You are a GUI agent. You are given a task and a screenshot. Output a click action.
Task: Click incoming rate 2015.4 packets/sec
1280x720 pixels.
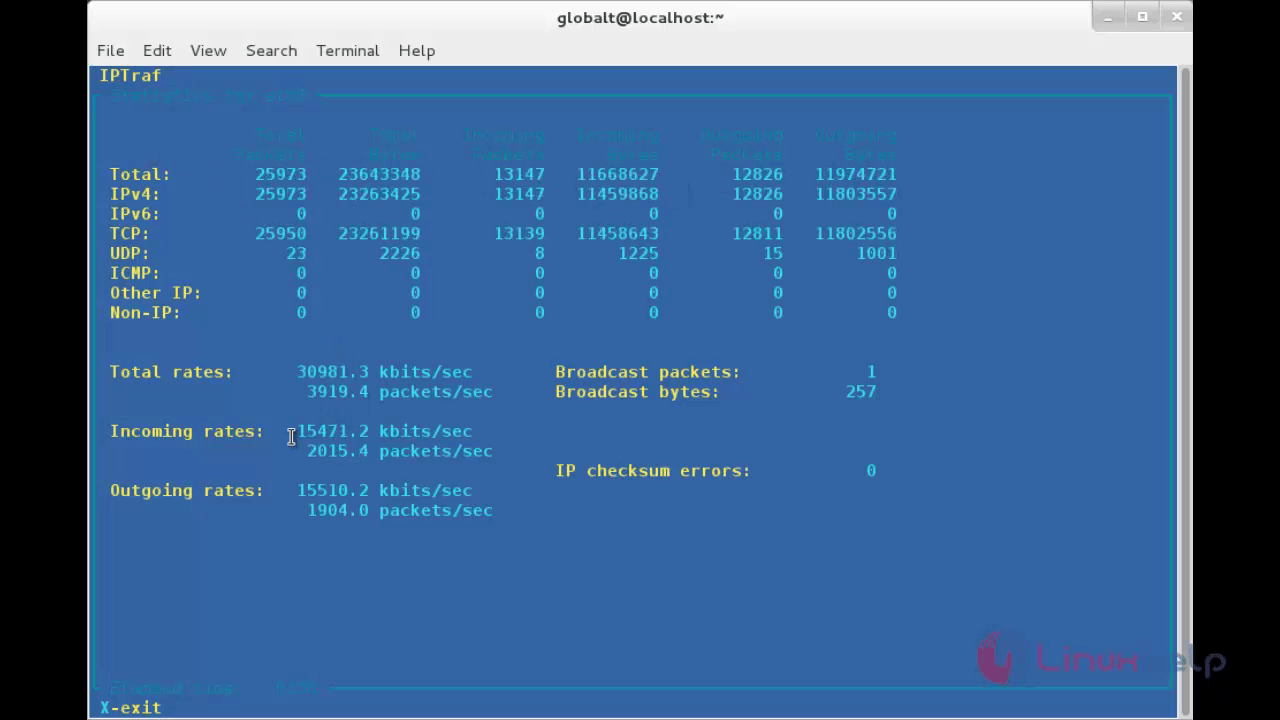coord(400,451)
